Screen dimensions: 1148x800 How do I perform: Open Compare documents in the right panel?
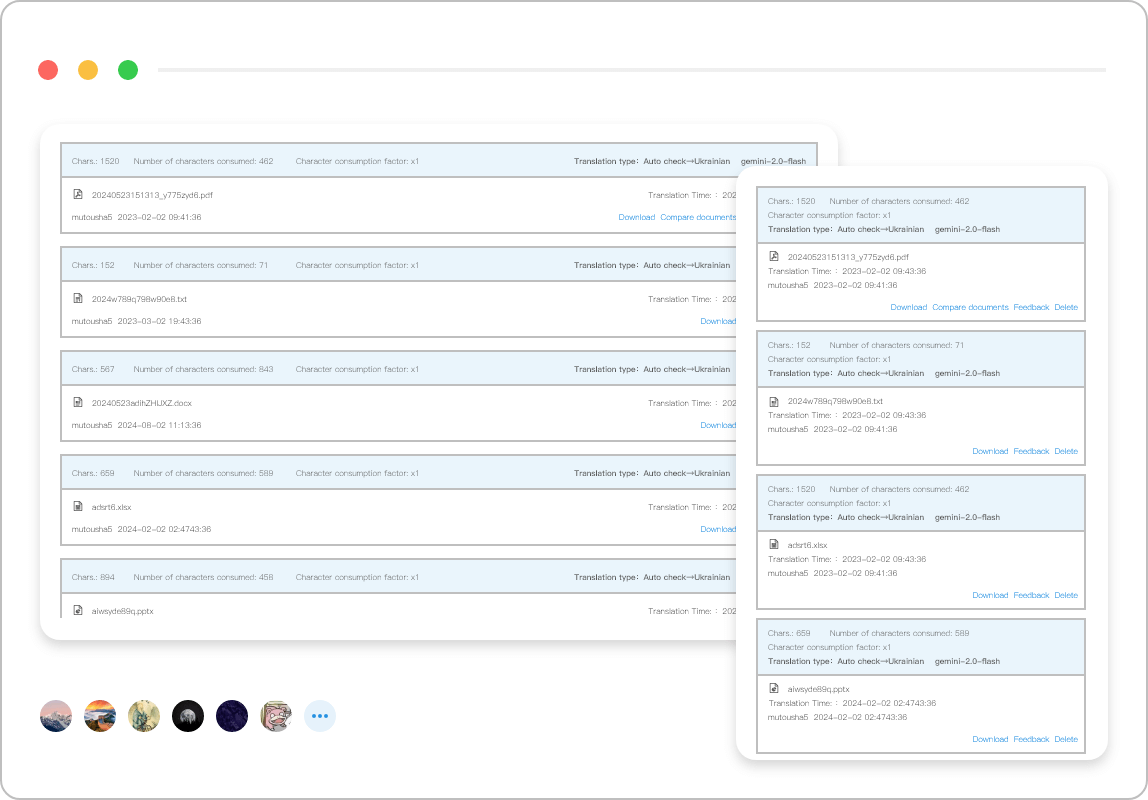click(x=970, y=307)
